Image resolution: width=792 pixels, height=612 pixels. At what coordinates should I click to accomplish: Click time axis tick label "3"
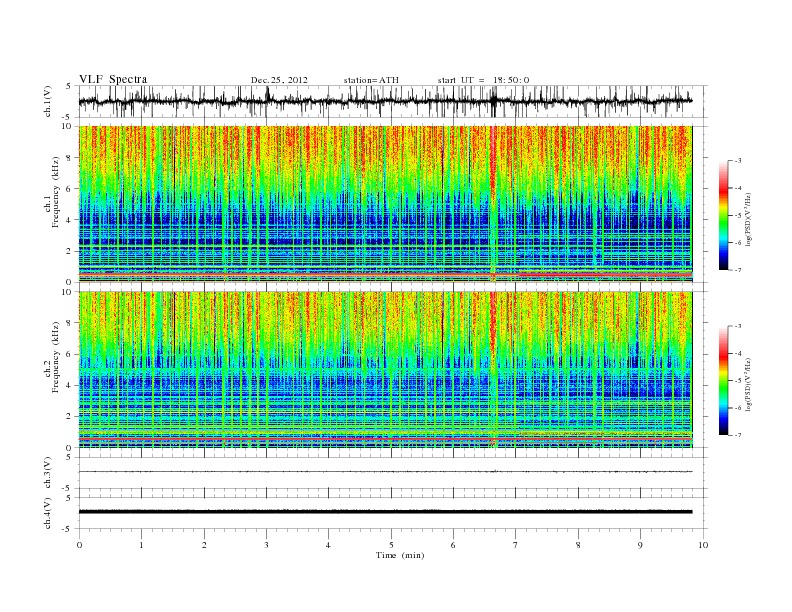click(266, 545)
